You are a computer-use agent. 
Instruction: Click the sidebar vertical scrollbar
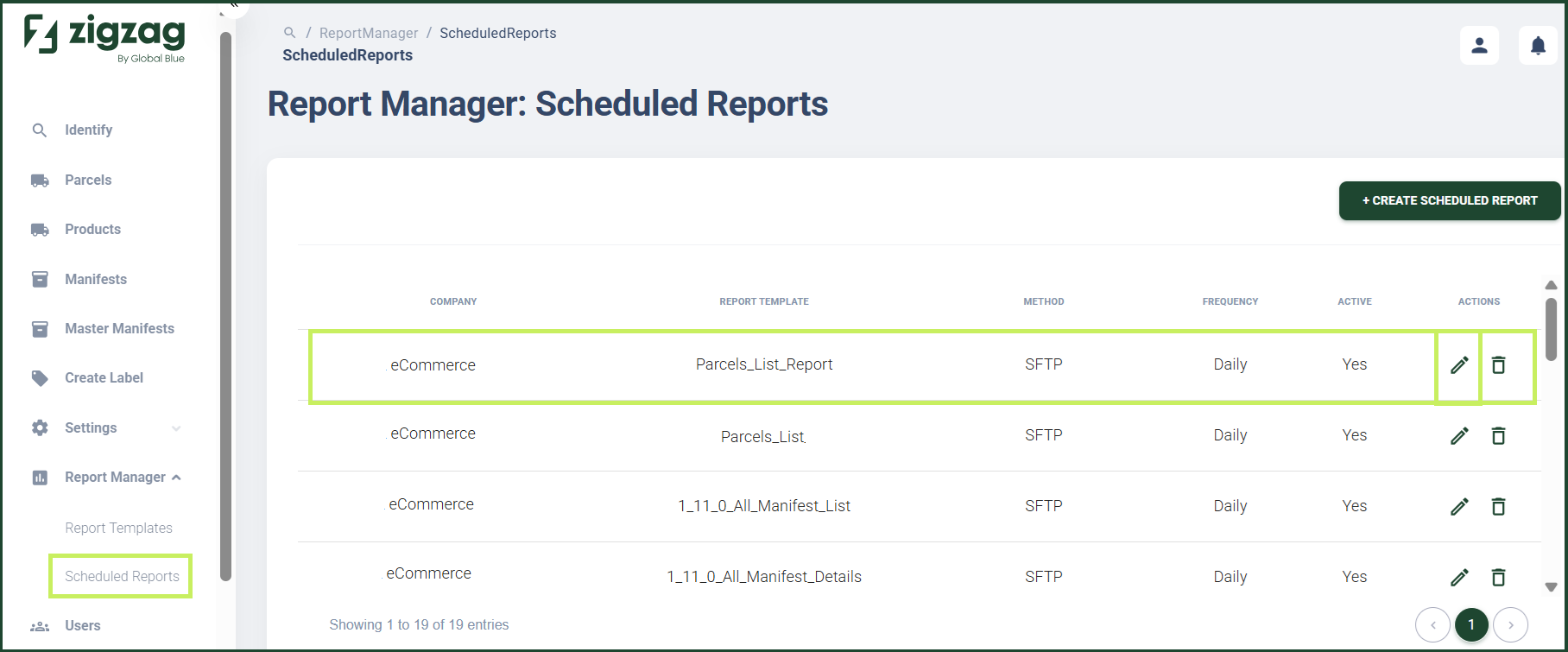225,307
